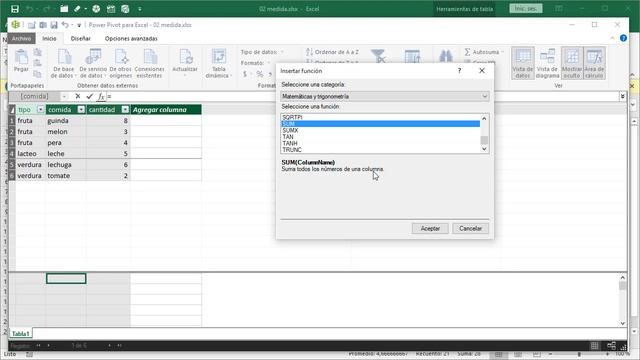Close the Insertar función dialog

coord(482,71)
